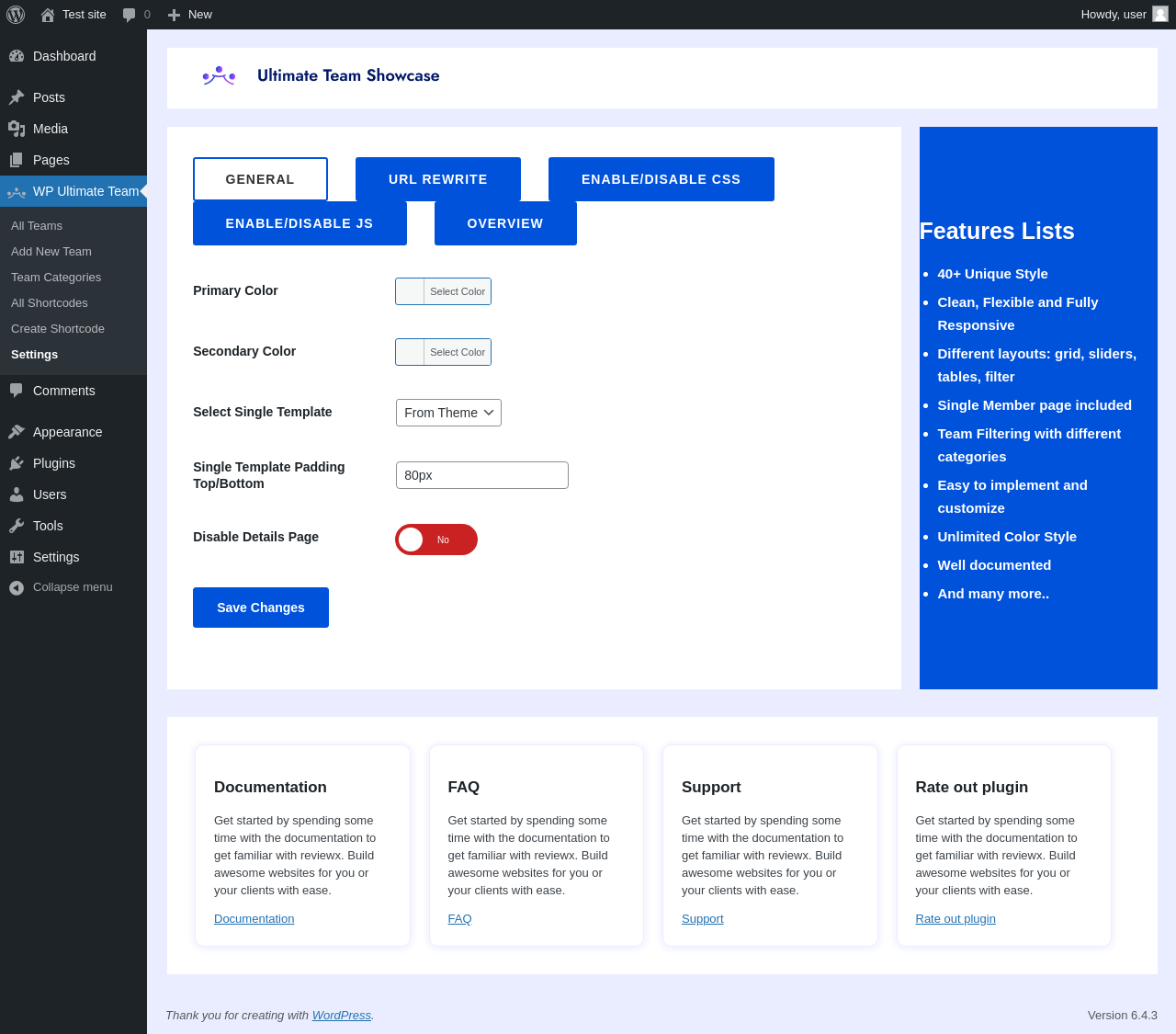1176x1034 pixels.
Task: Open the Dashboard menu label
Action: tap(64, 56)
